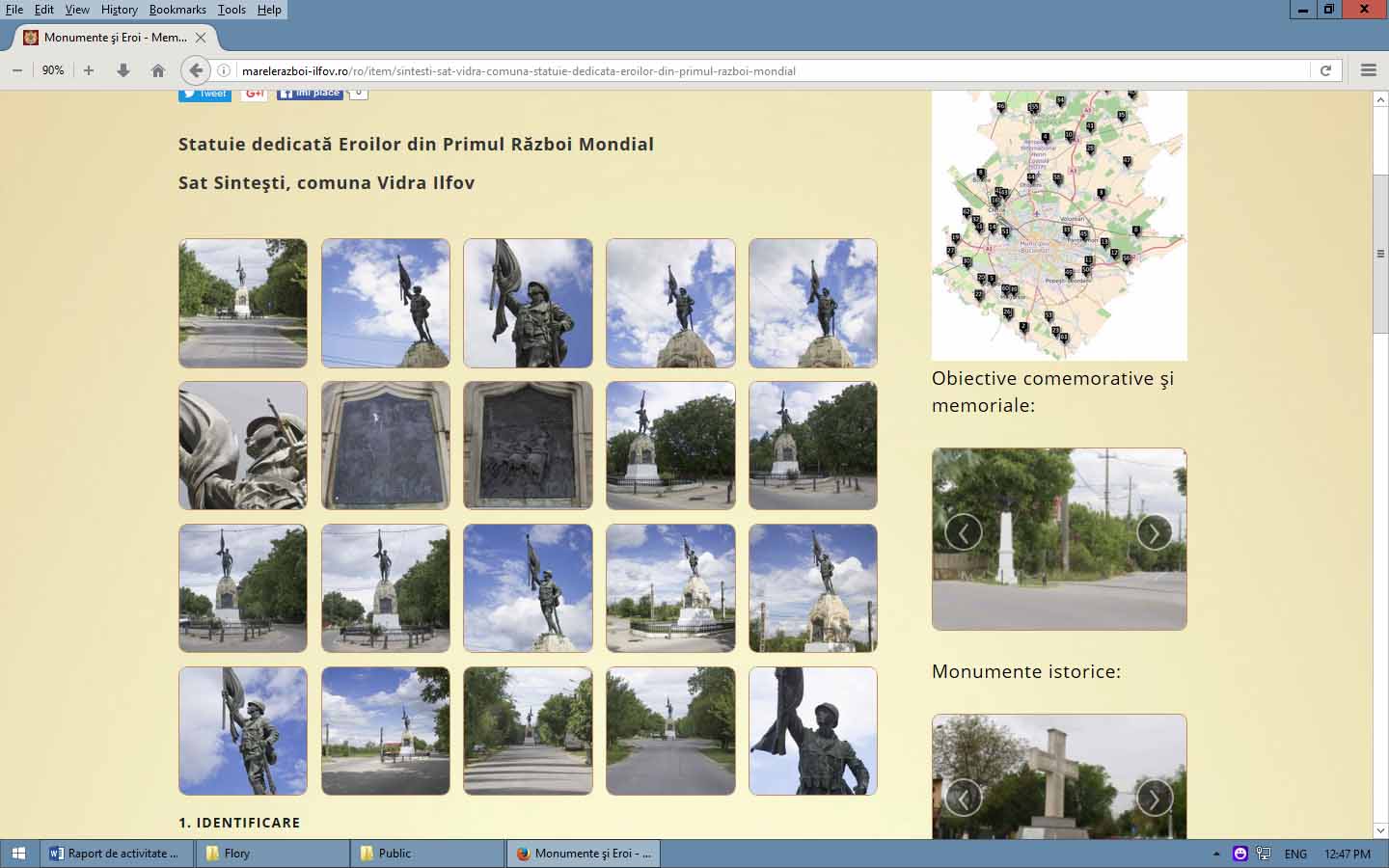Open the View menu

click(x=77, y=10)
